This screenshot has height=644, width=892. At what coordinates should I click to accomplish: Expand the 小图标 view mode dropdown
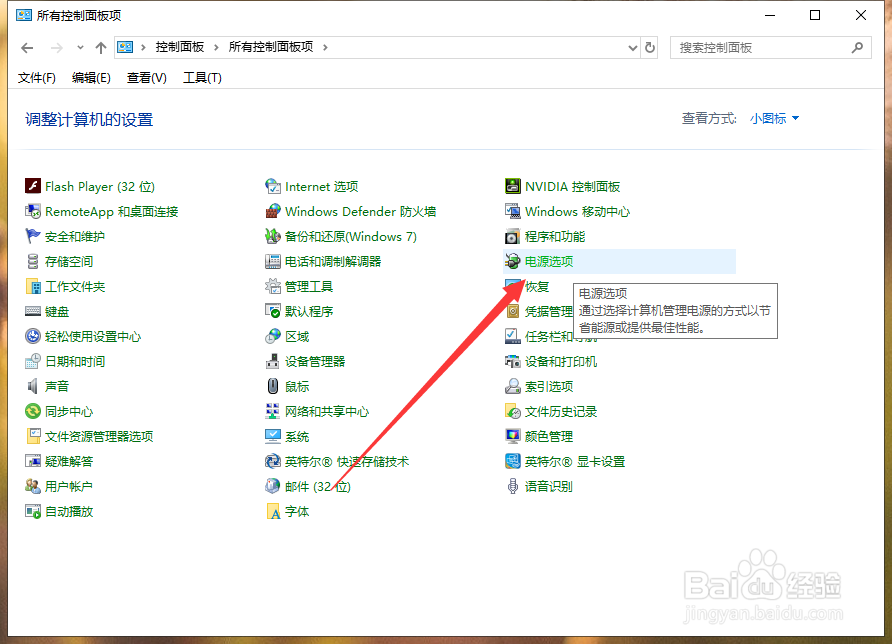[x=774, y=118]
